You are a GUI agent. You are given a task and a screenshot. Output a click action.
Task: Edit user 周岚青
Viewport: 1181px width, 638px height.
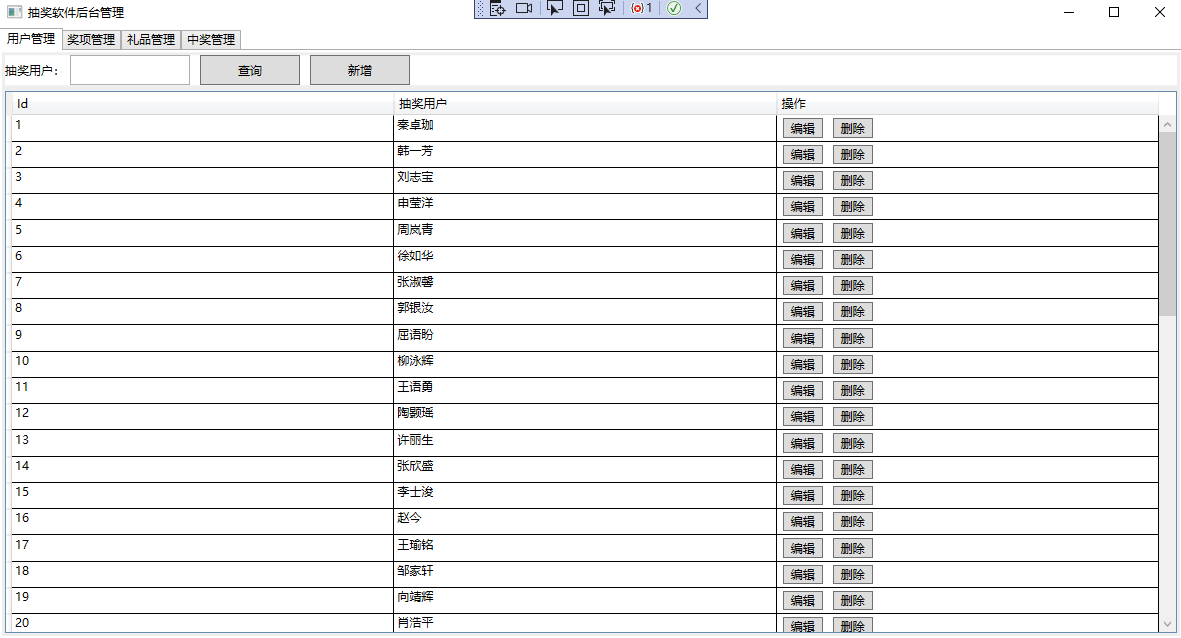click(x=802, y=234)
